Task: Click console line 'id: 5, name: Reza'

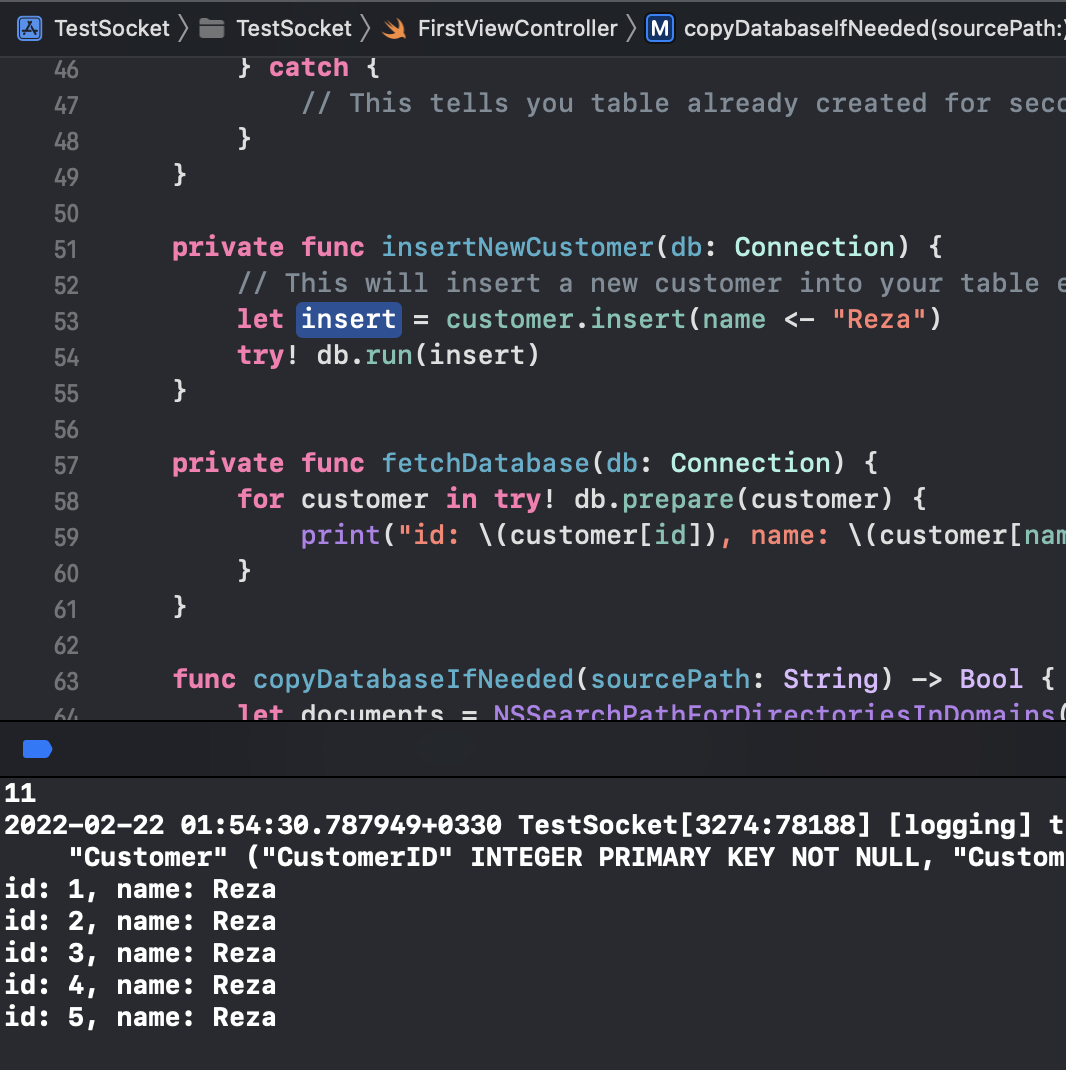Action: (x=141, y=1017)
